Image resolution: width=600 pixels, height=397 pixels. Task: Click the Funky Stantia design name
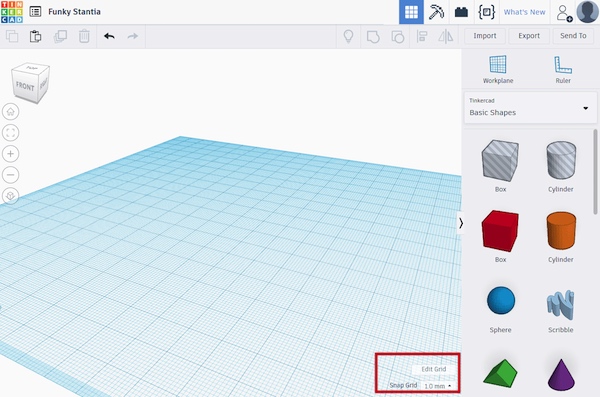74,12
